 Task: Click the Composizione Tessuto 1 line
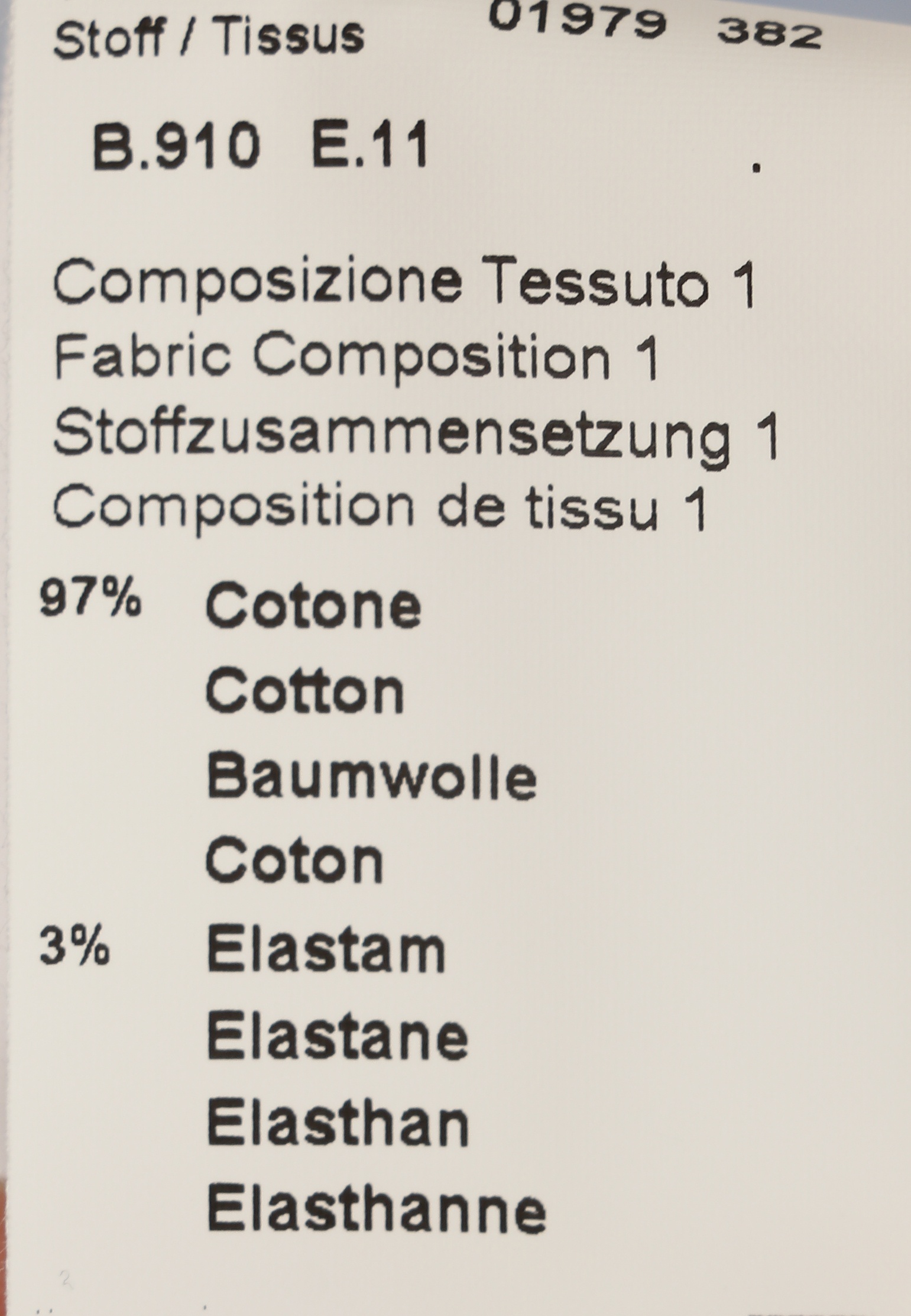point(405,282)
